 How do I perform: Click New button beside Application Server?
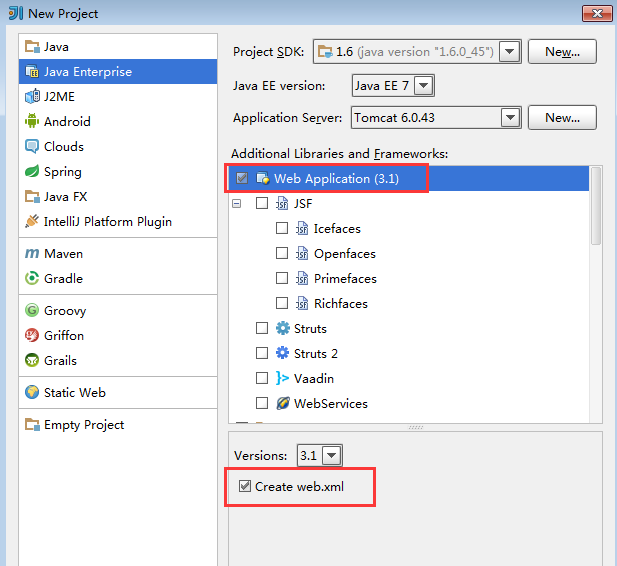click(x=562, y=118)
